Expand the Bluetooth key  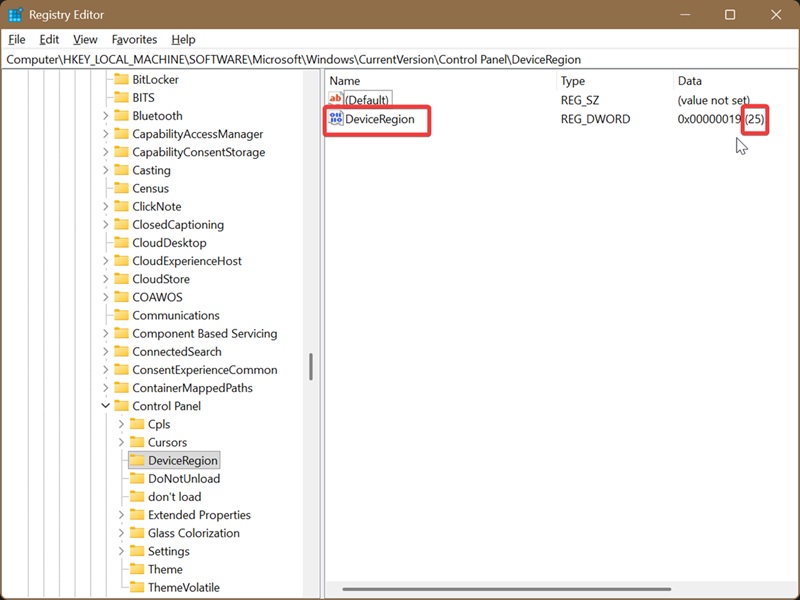(x=106, y=116)
